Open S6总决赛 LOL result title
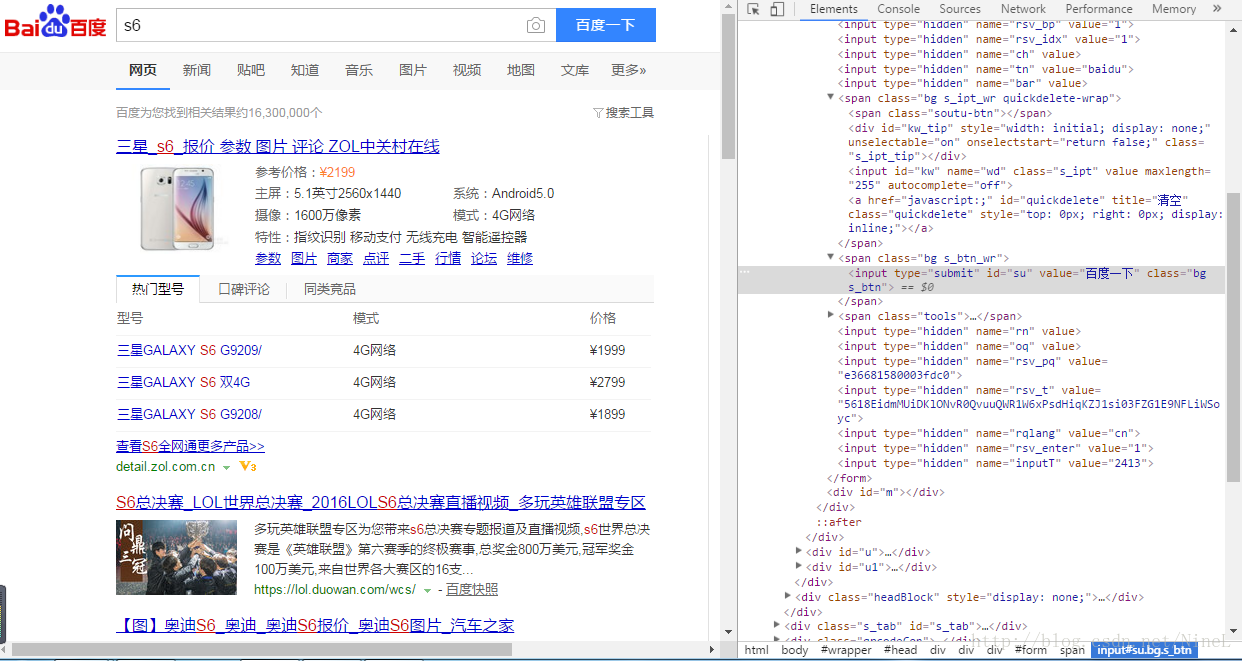Screen dimensions: 1242x661 point(381,502)
